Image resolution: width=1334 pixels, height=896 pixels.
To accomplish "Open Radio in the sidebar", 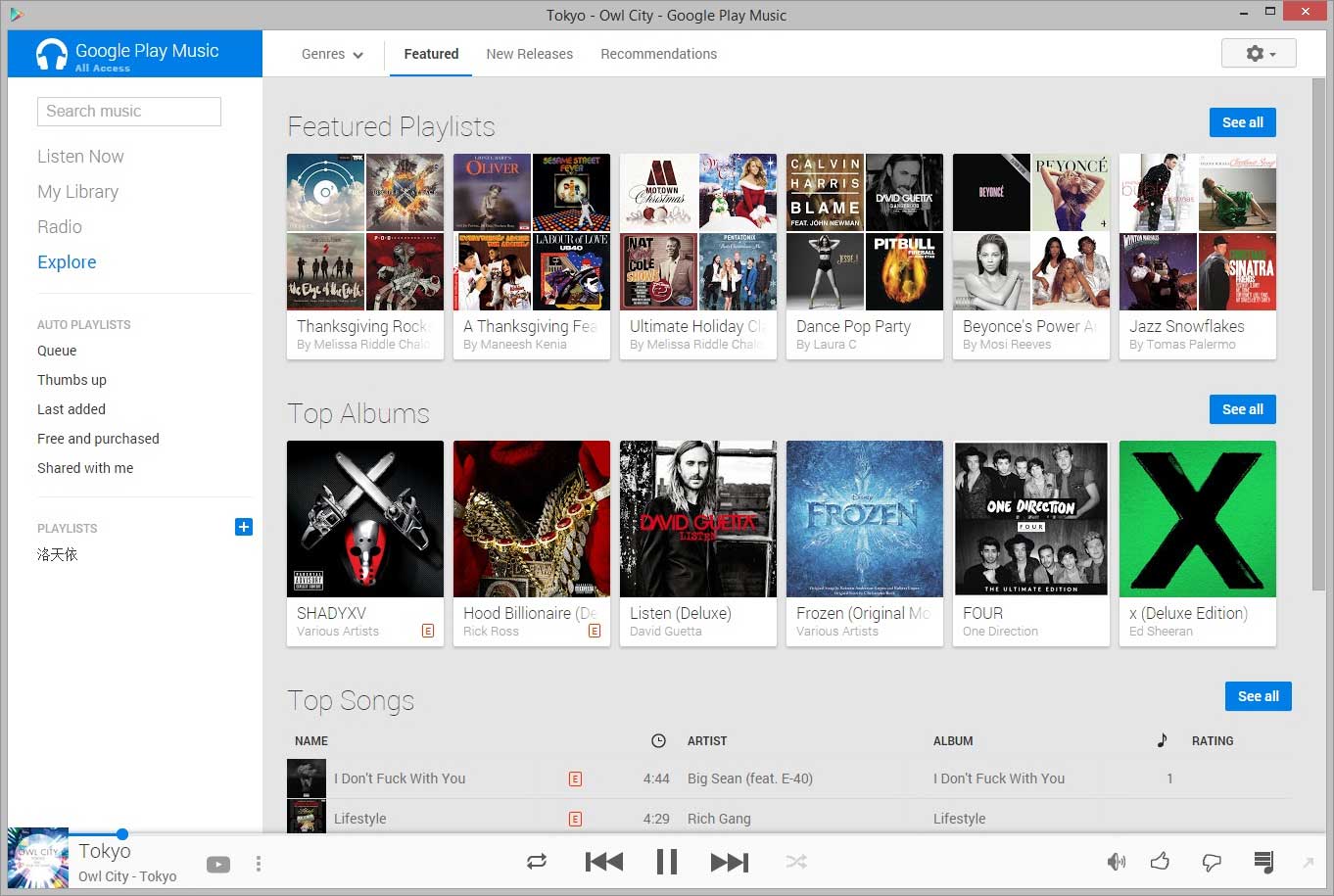I will click(60, 227).
